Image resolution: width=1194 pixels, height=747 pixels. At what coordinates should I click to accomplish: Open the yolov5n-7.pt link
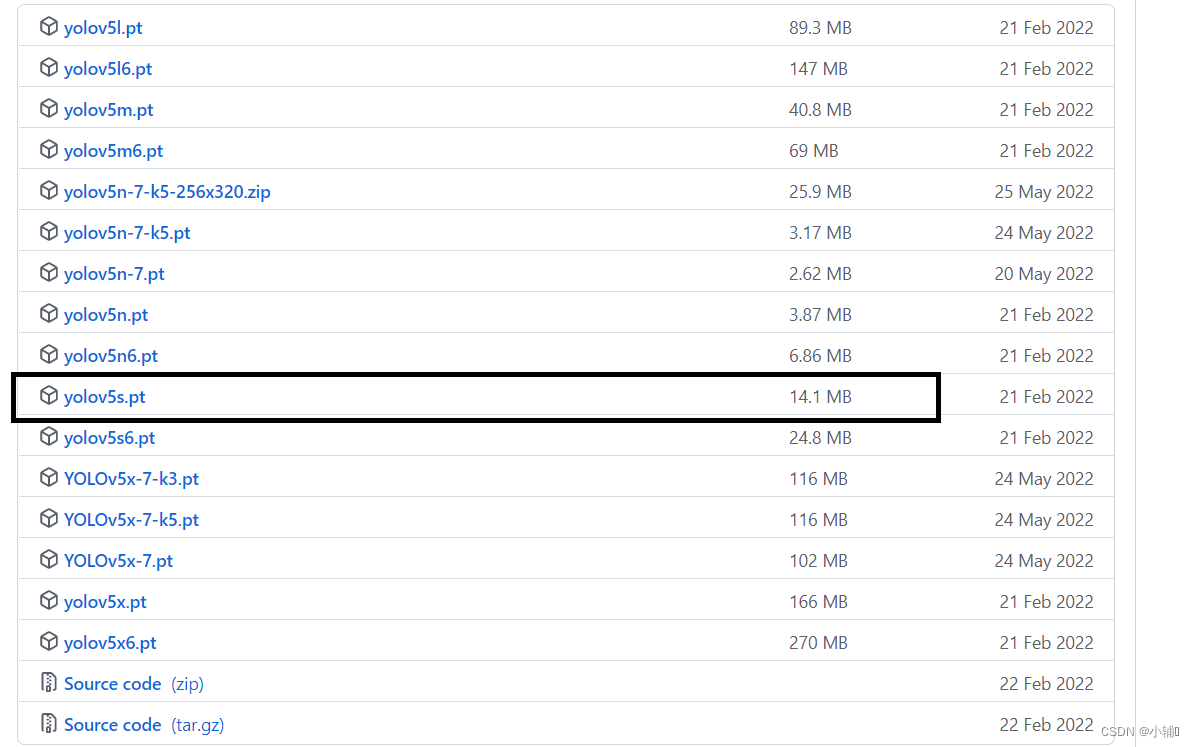pyautogui.click(x=114, y=274)
